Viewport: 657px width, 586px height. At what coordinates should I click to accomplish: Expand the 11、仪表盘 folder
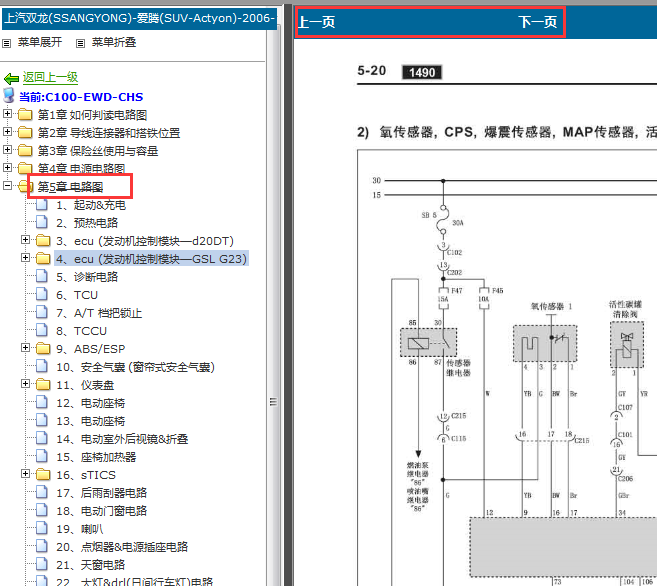tap(25, 385)
